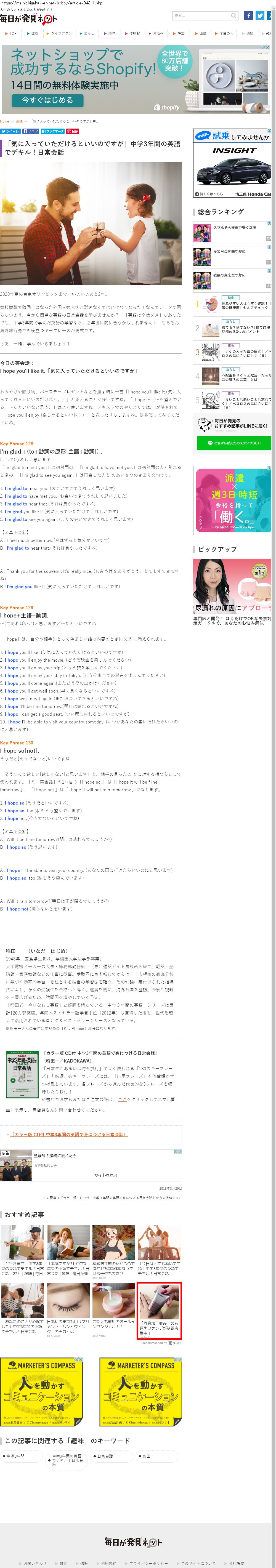This screenshot has width=276, height=1568.
Task: Click the 今すぐはじめる Shopify button
Action: pos(47,100)
